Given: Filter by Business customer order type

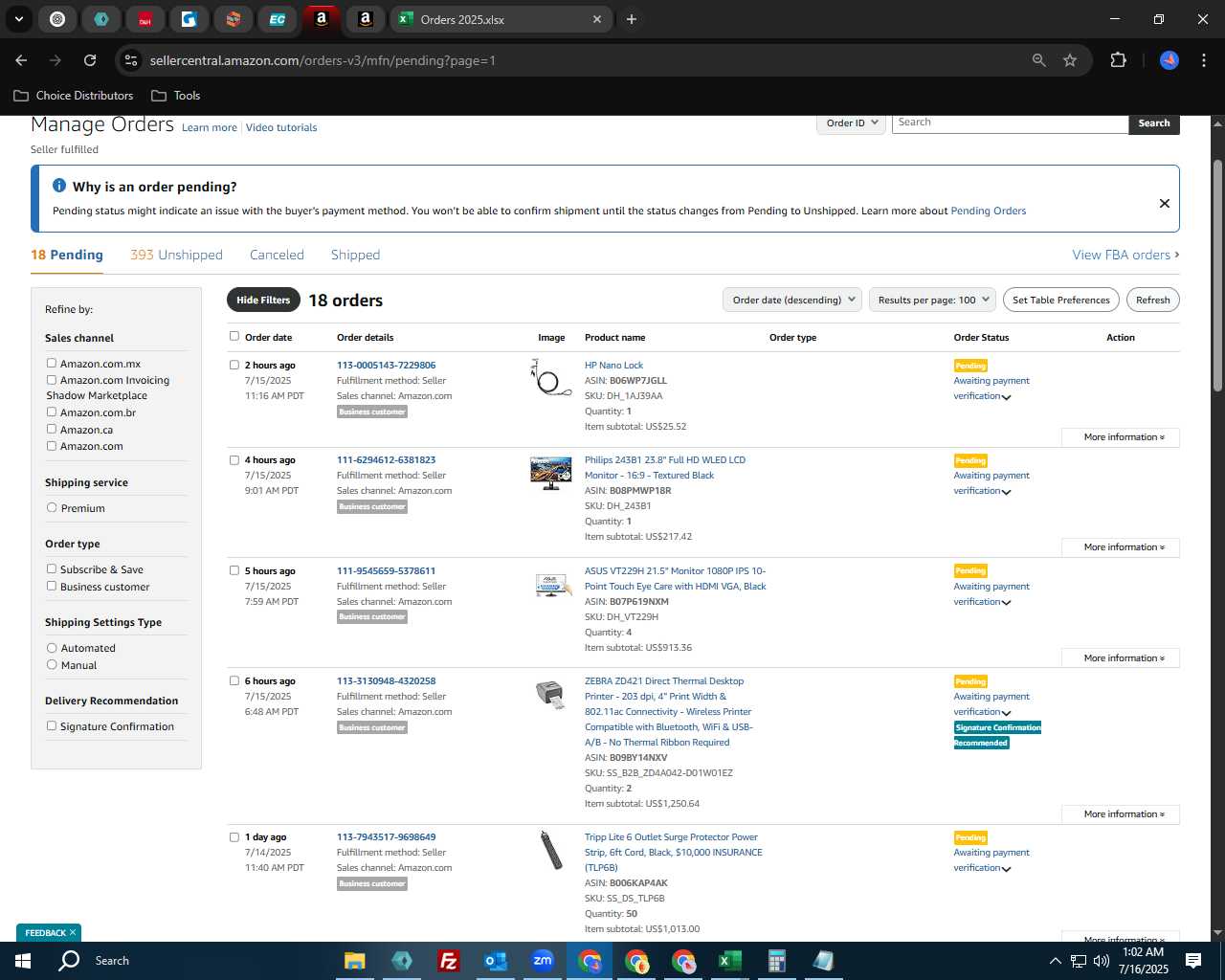Looking at the screenshot, I should [x=52, y=586].
